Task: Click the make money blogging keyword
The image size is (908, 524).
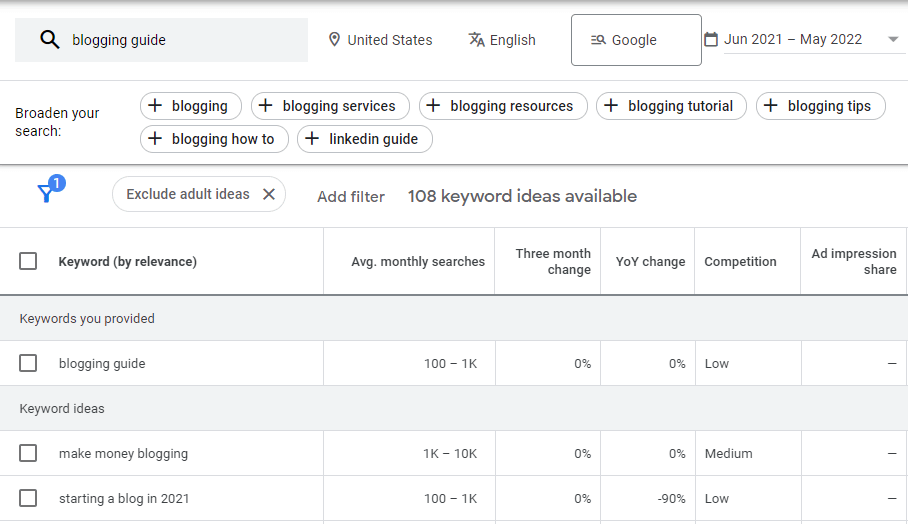Action: 123,453
